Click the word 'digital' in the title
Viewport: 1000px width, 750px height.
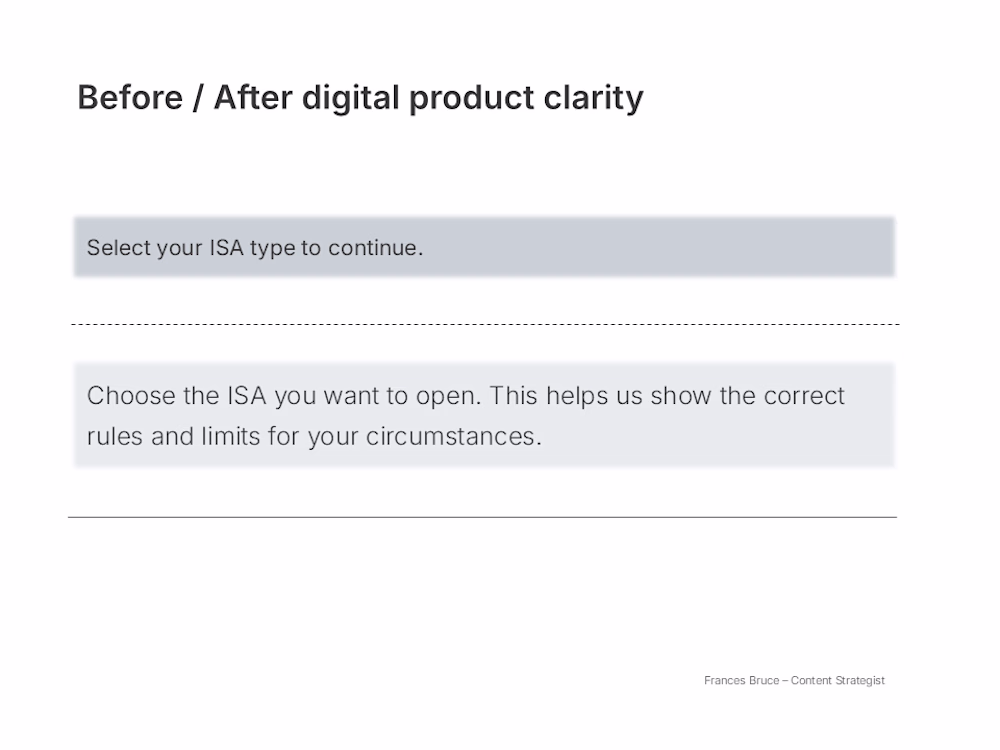351,98
